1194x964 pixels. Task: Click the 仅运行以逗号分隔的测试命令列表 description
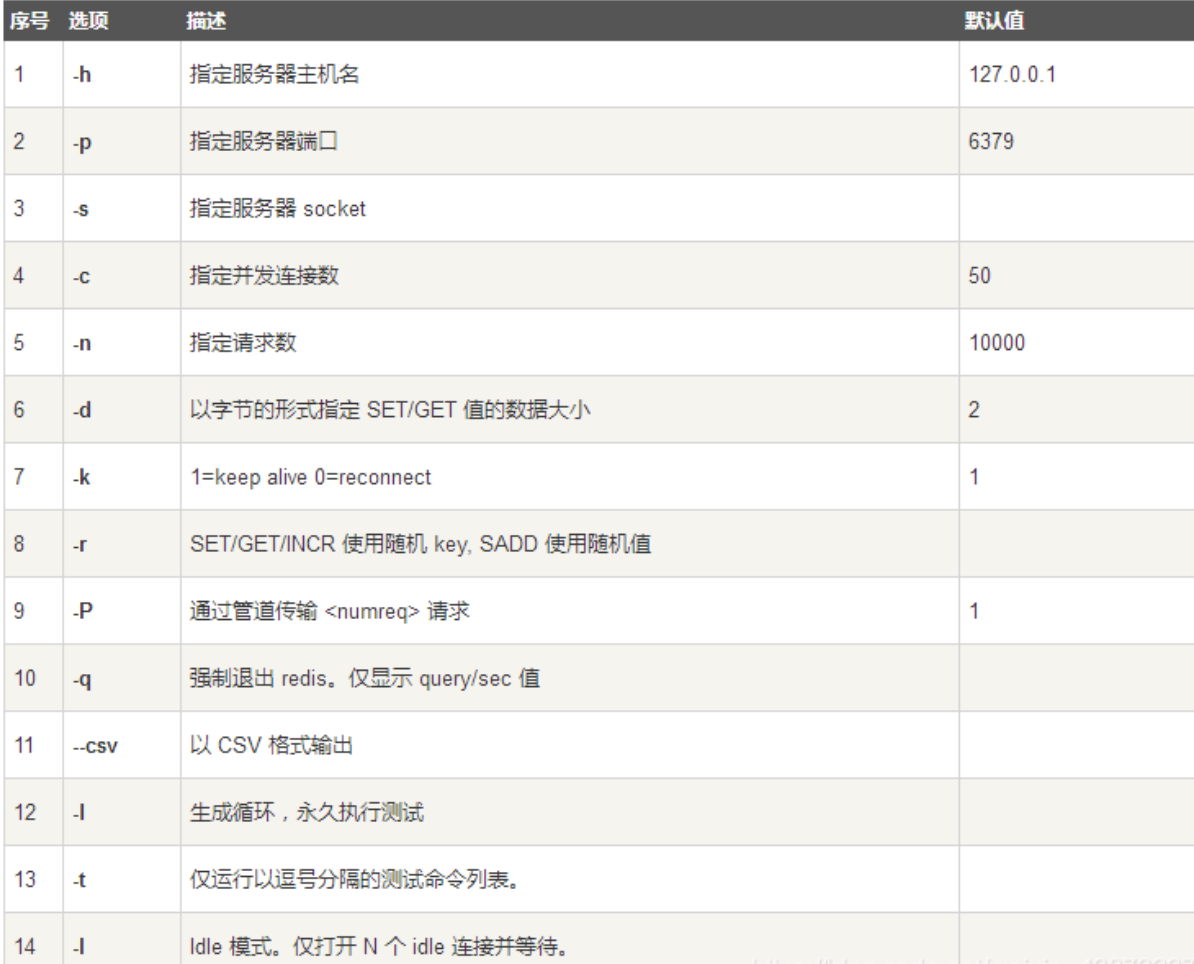pos(355,879)
